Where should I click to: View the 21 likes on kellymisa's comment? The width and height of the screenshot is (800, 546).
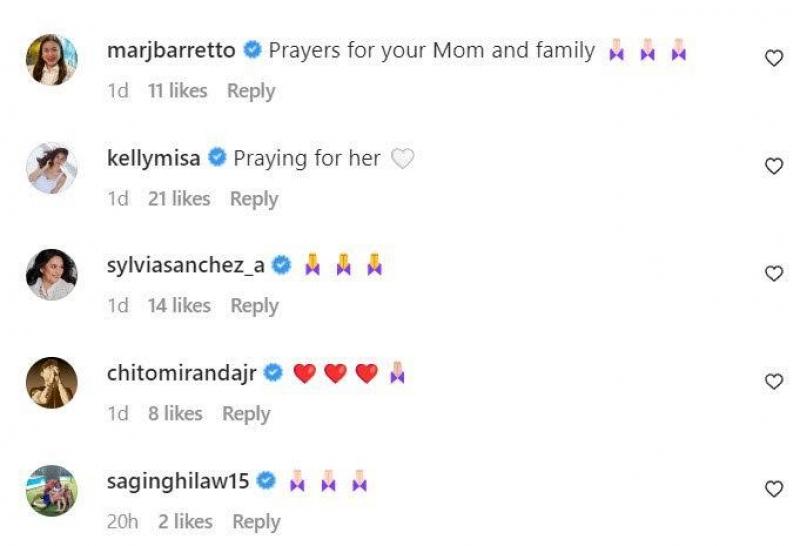click(x=178, y=199)
